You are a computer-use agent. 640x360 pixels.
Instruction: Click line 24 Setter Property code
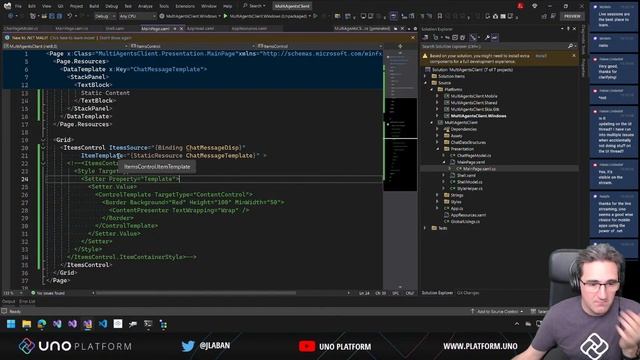pyautogui.click(x=130, y=179)
